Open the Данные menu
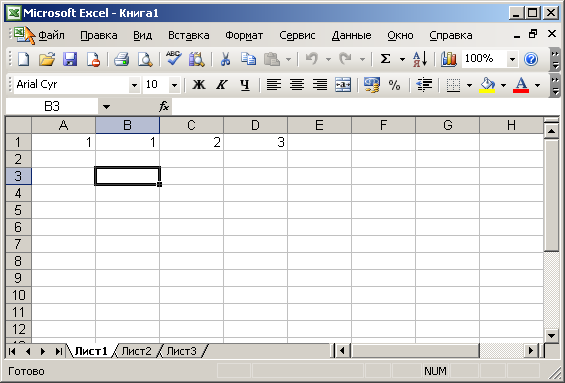The image size is (565, 383). [x=351, y=35]
